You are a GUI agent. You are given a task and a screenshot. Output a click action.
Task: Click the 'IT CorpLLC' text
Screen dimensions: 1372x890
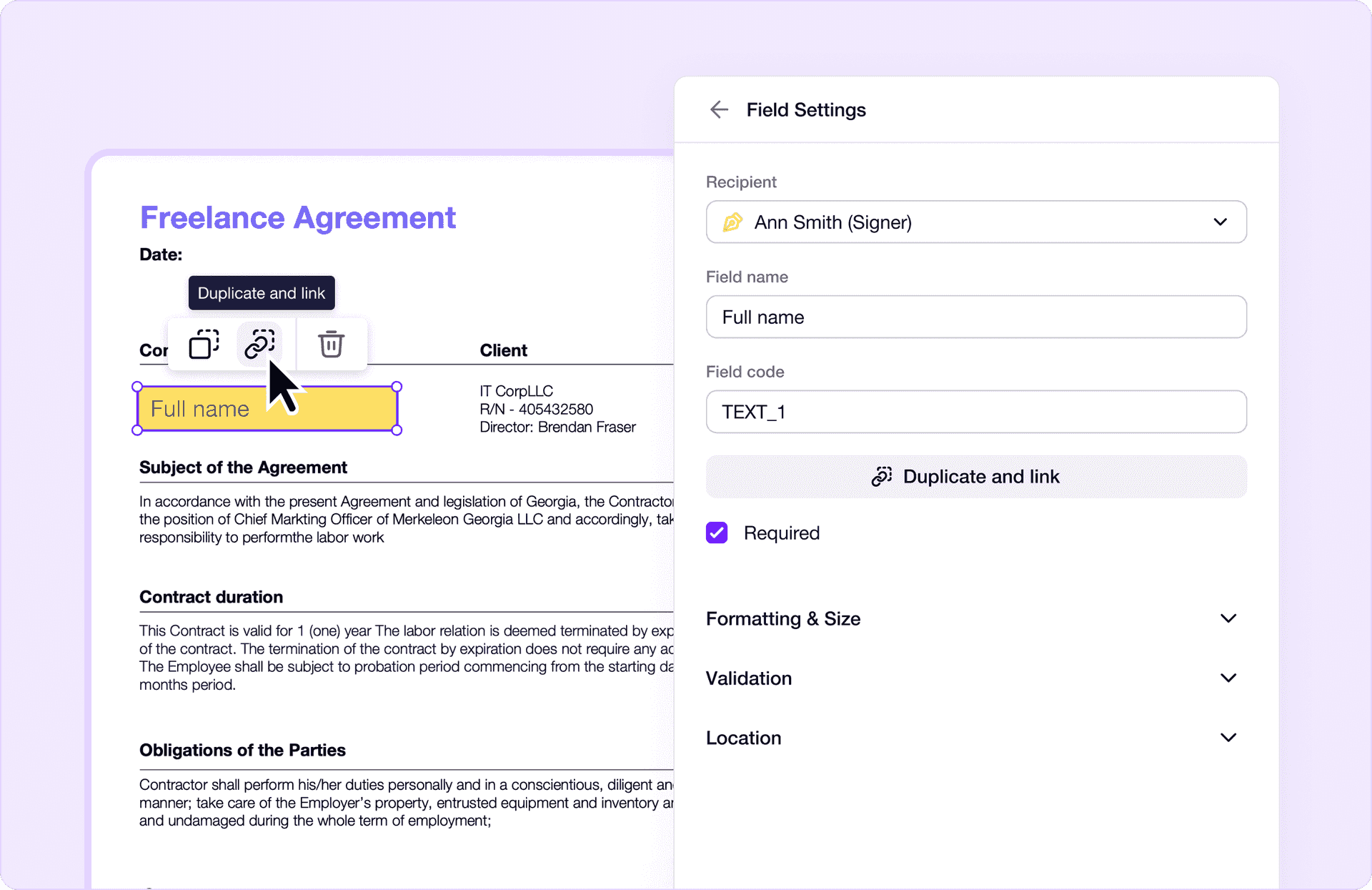516,391
